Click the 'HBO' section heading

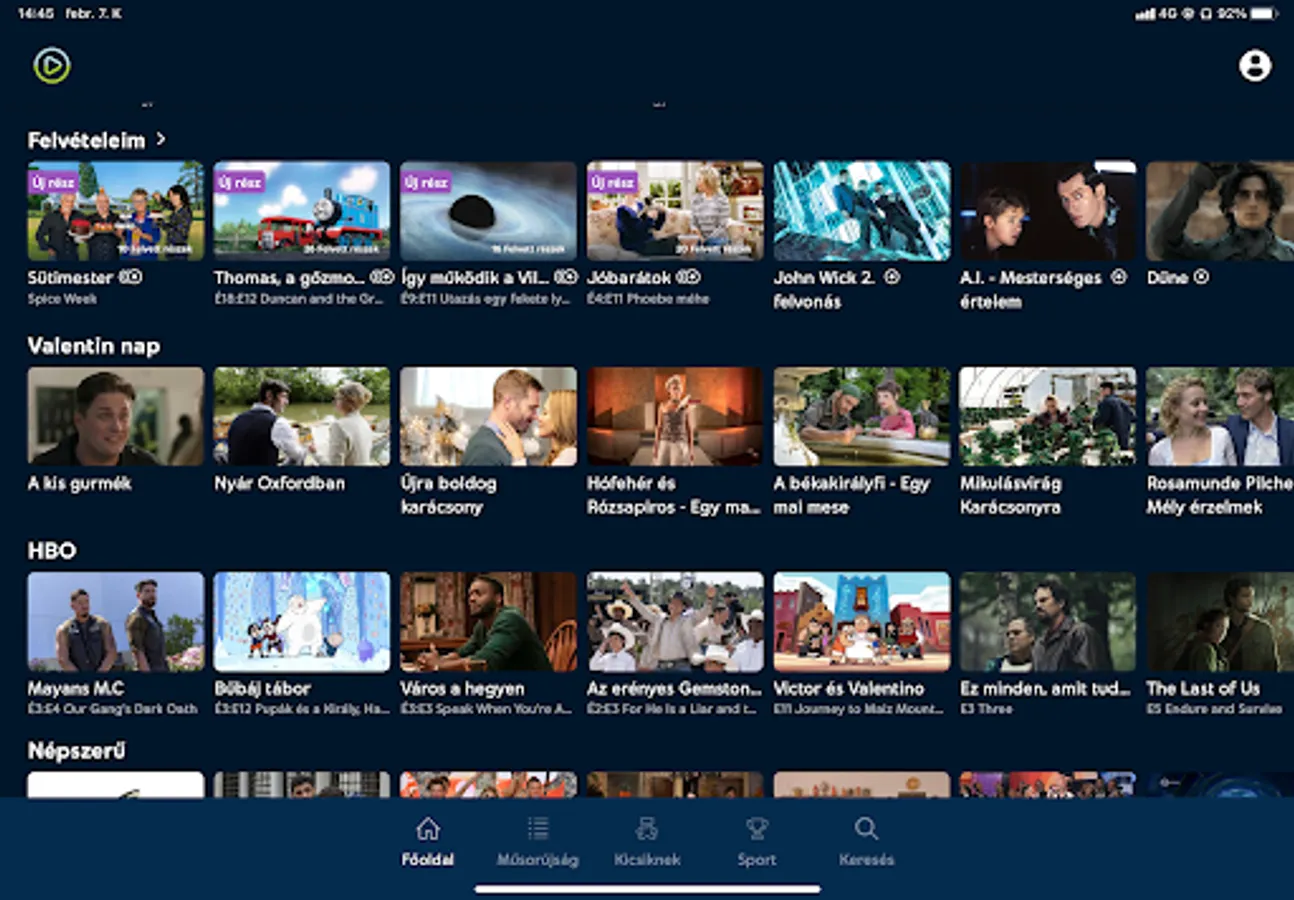[x=51, y=551]
